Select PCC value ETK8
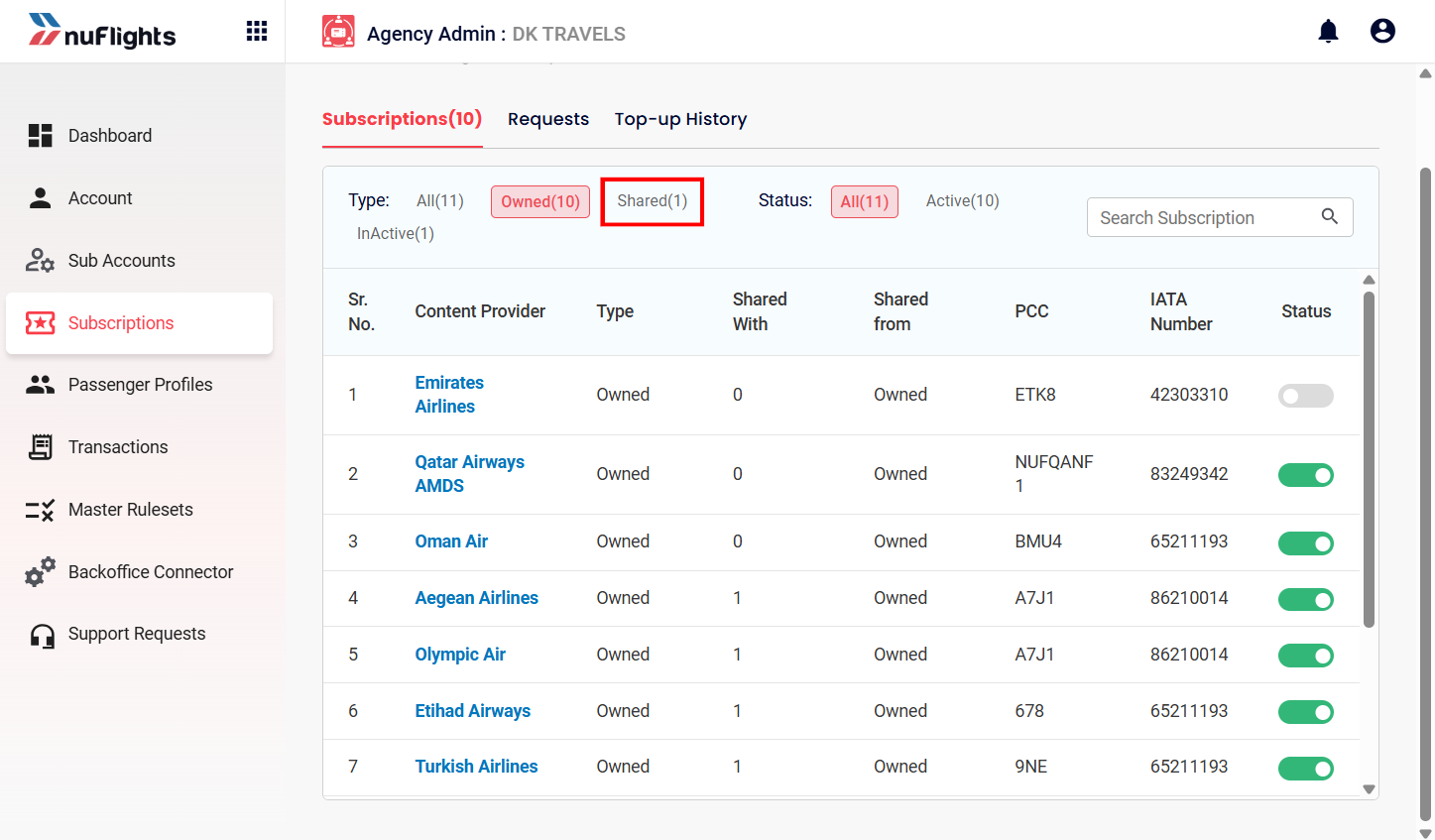This screenshot has width=1435, height=840. point(1035,395)
